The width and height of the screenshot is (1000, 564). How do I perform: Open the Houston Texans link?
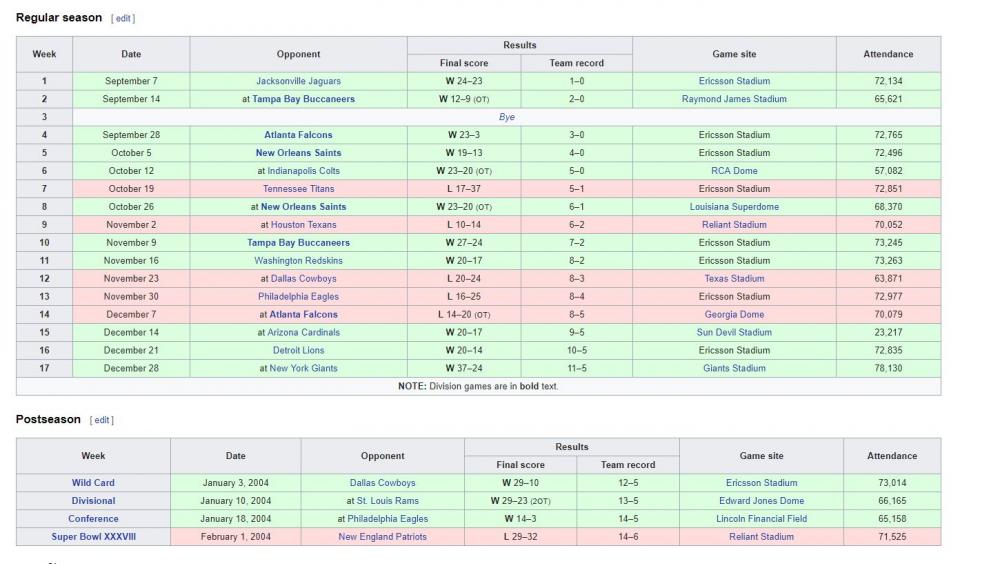(x=303, y=225)
